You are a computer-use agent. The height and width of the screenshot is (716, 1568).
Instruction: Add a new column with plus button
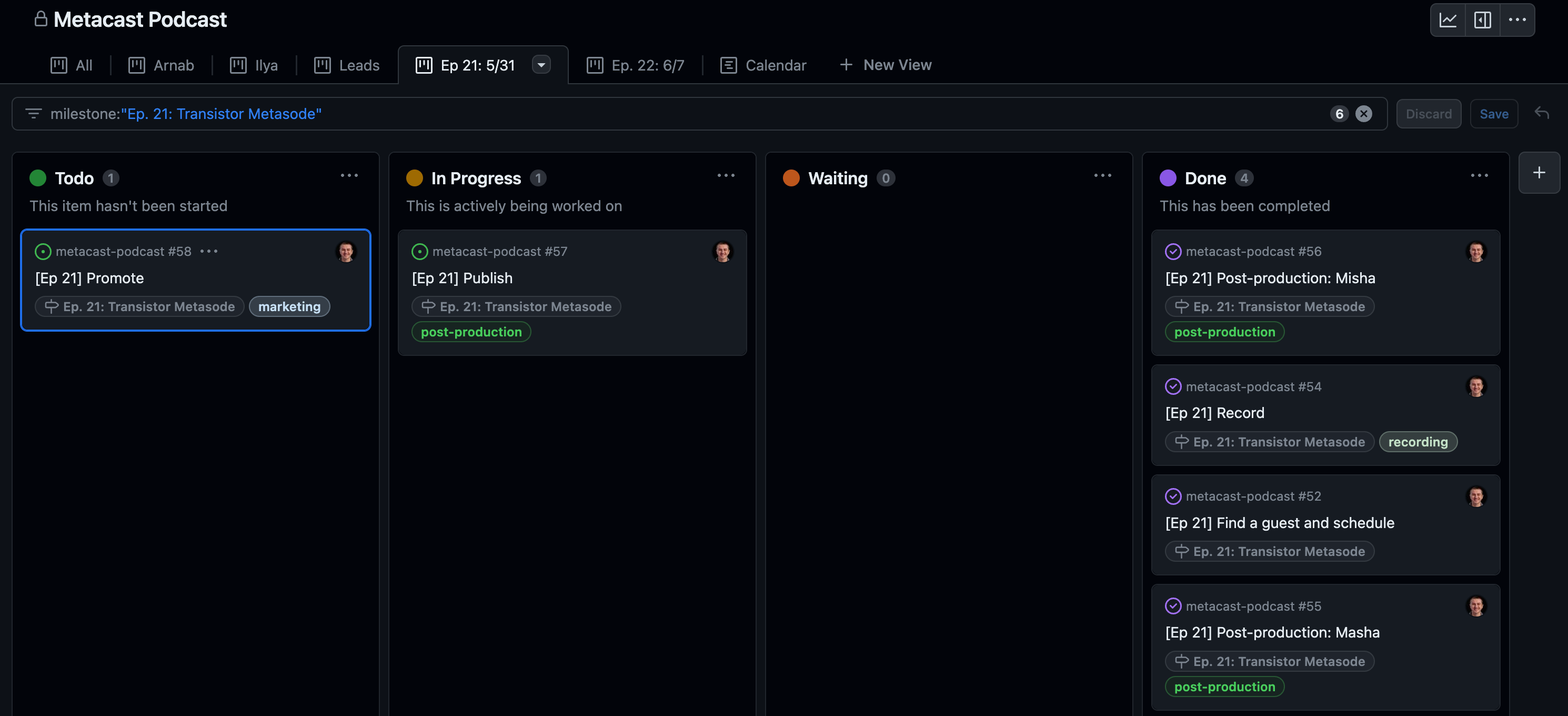tap(1539, 172)
